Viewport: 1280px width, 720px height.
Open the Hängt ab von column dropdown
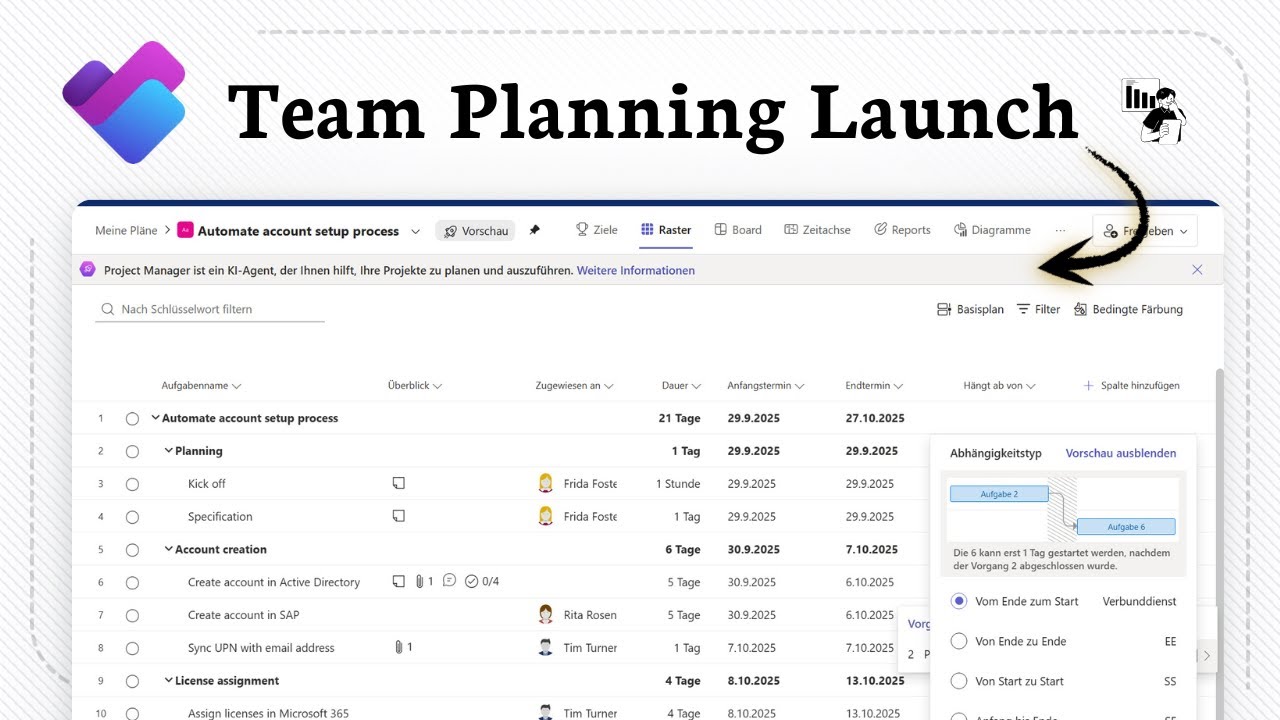pos(1031,386)
